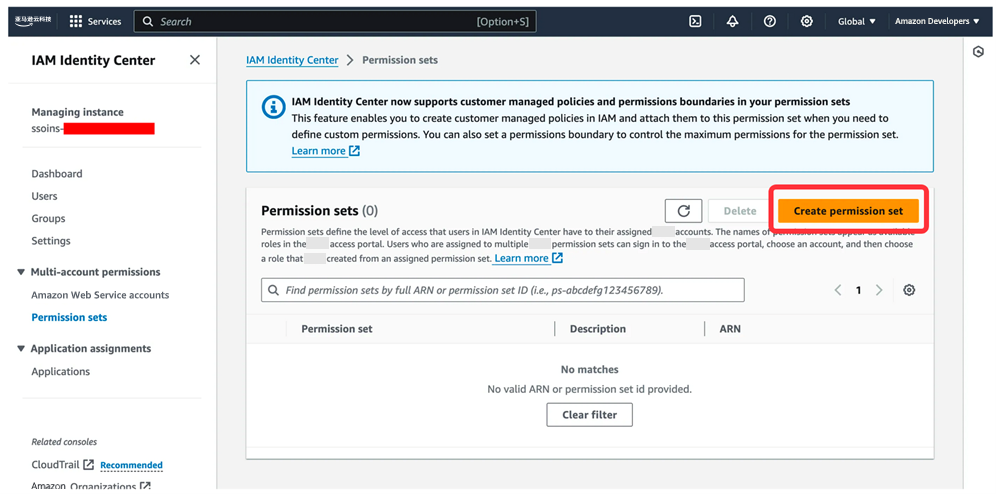Open CloudShell terminal icon
The height and width of the screenshot is (494, 996).
click(696, 22)
